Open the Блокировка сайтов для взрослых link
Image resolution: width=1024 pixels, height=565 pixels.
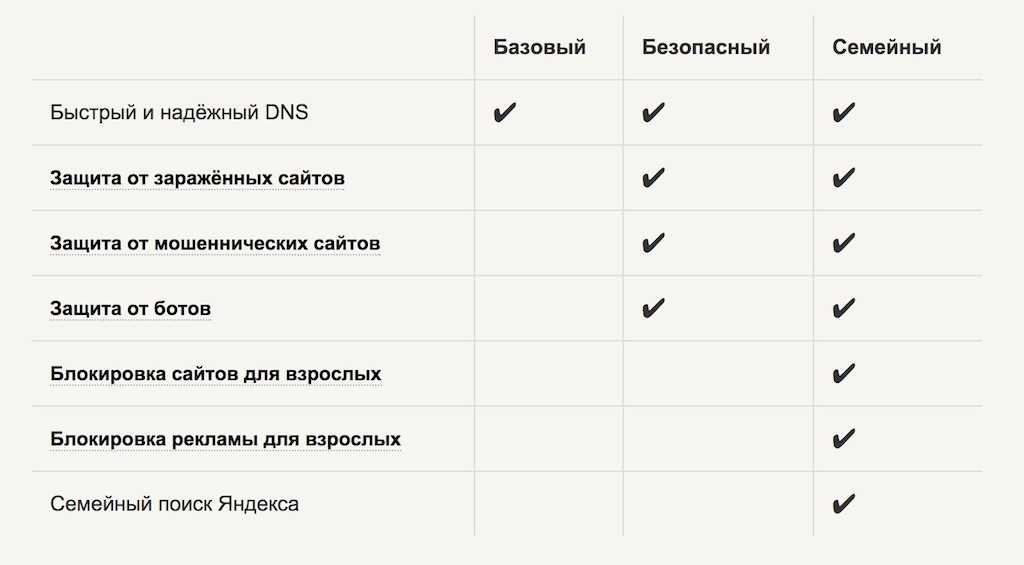click(x=215, y=374)
